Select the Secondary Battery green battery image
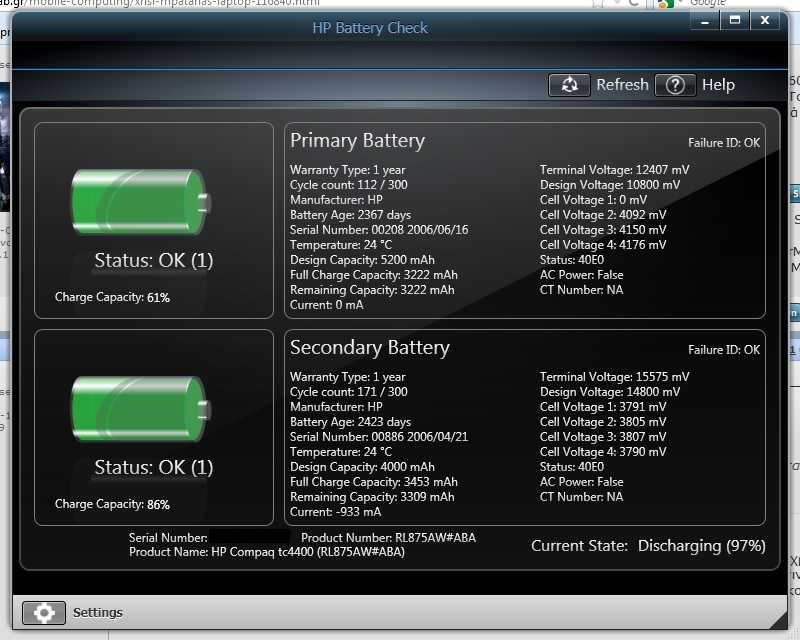This screenshot has height=640, width=800. 141,409
